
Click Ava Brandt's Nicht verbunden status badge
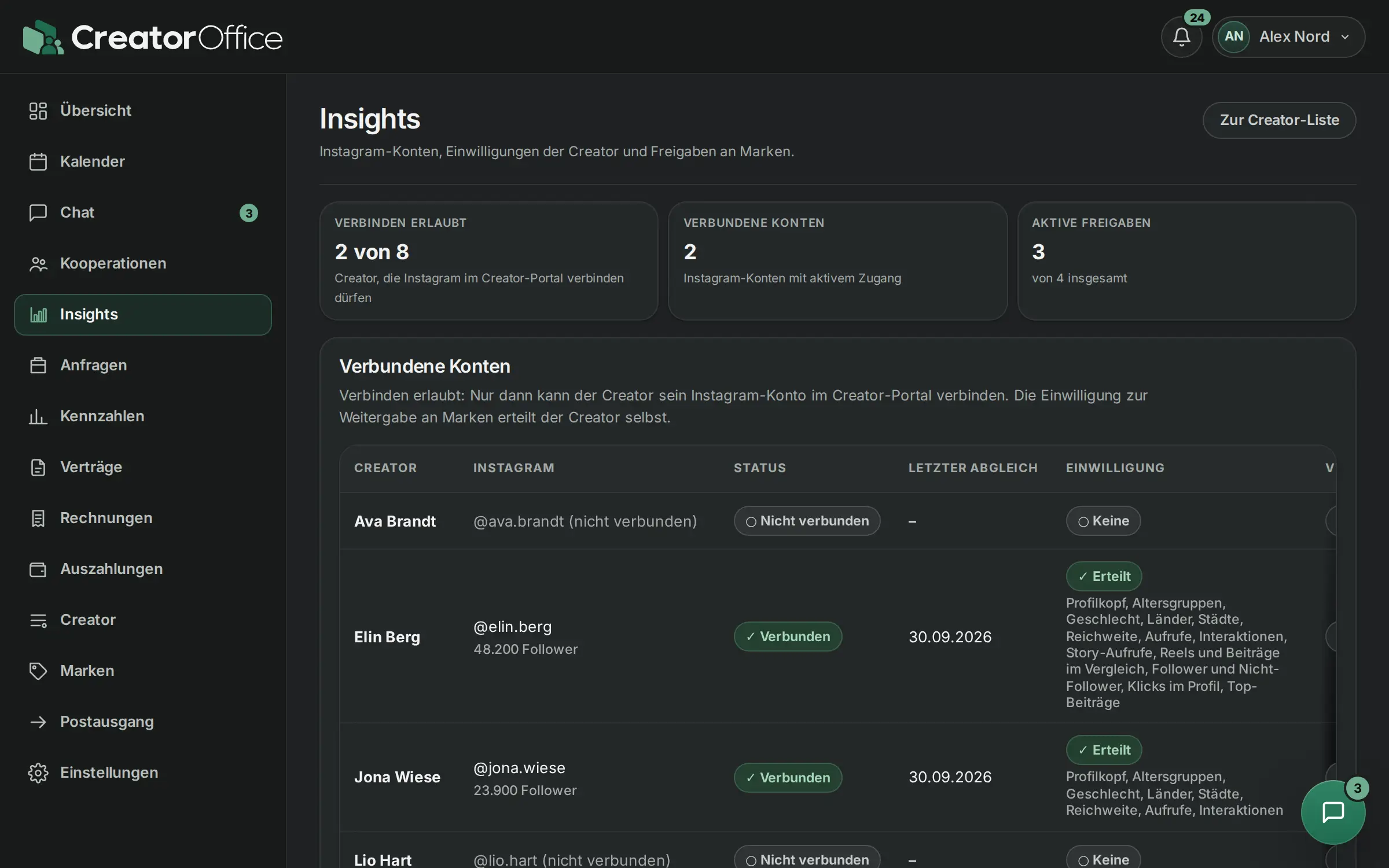[x=807, y=521]
